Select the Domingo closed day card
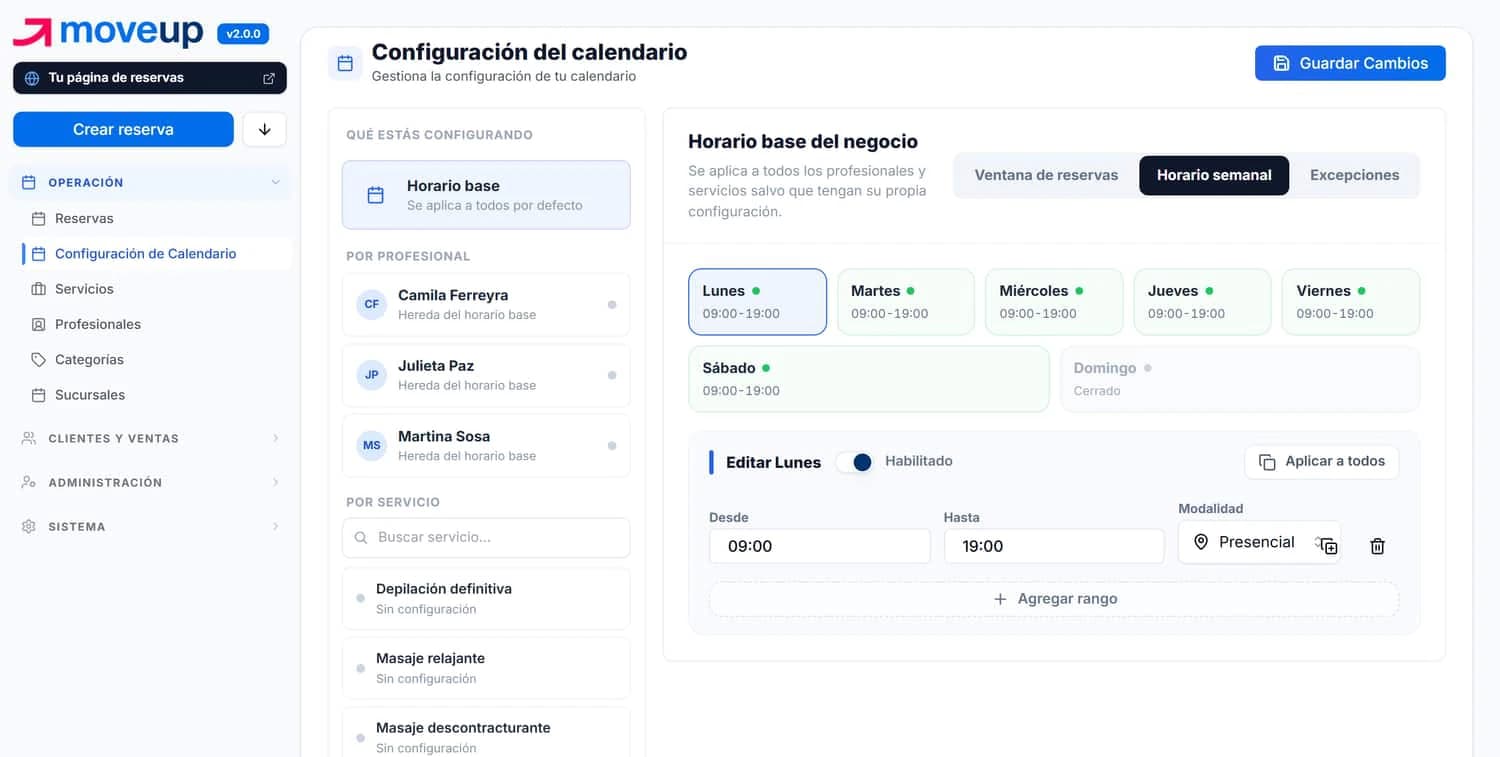The image size is (1500, 757). pyautogui.click(x=1240, y=379)
